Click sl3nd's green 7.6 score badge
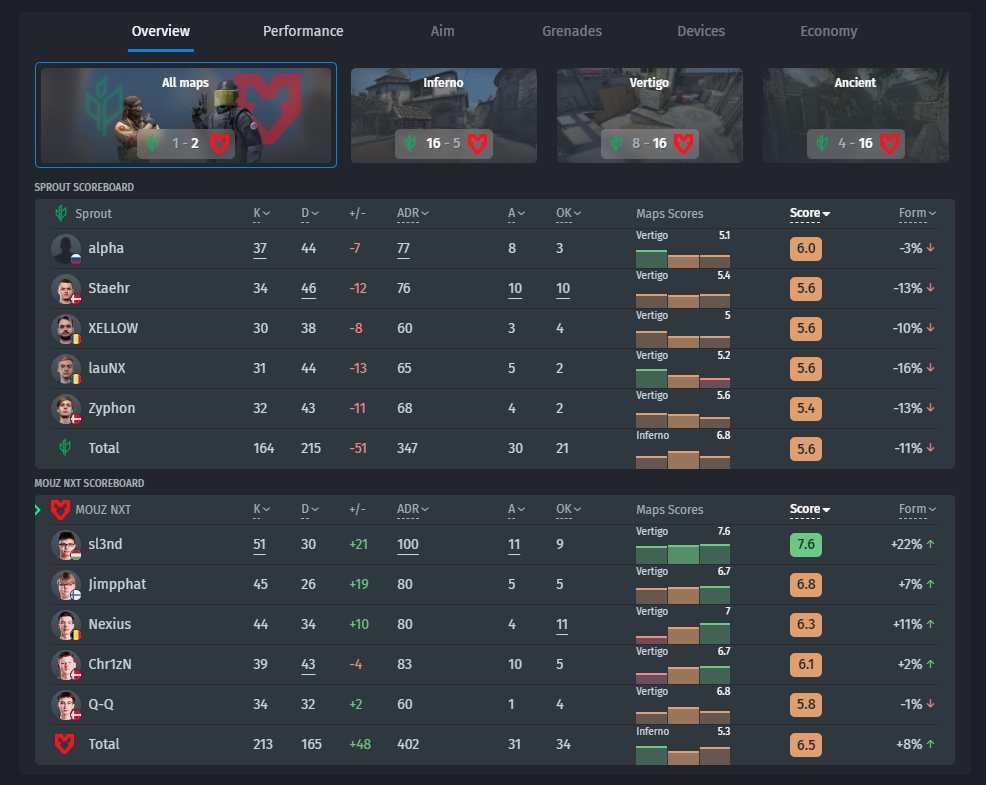Screen dimensions: 986x785 point(806,545)
